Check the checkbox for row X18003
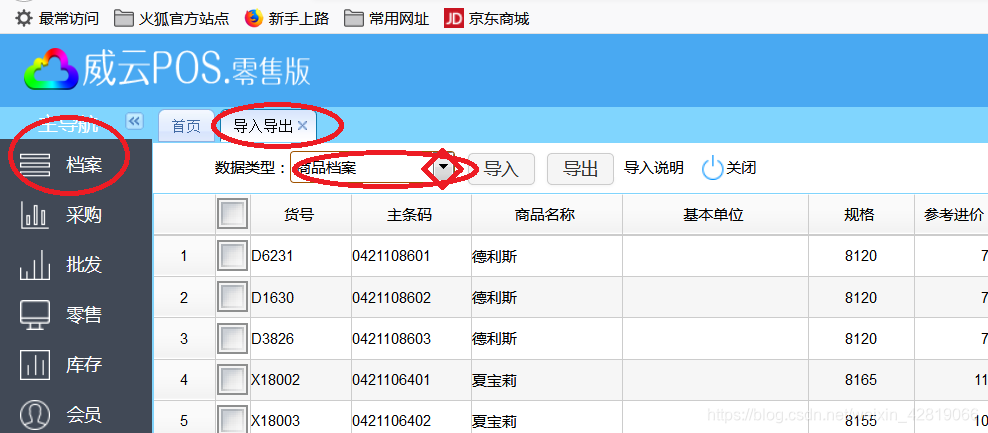Image resolution: width=988 pixels, height=433 pixels. pyautogui.click(x=233, y=419)
